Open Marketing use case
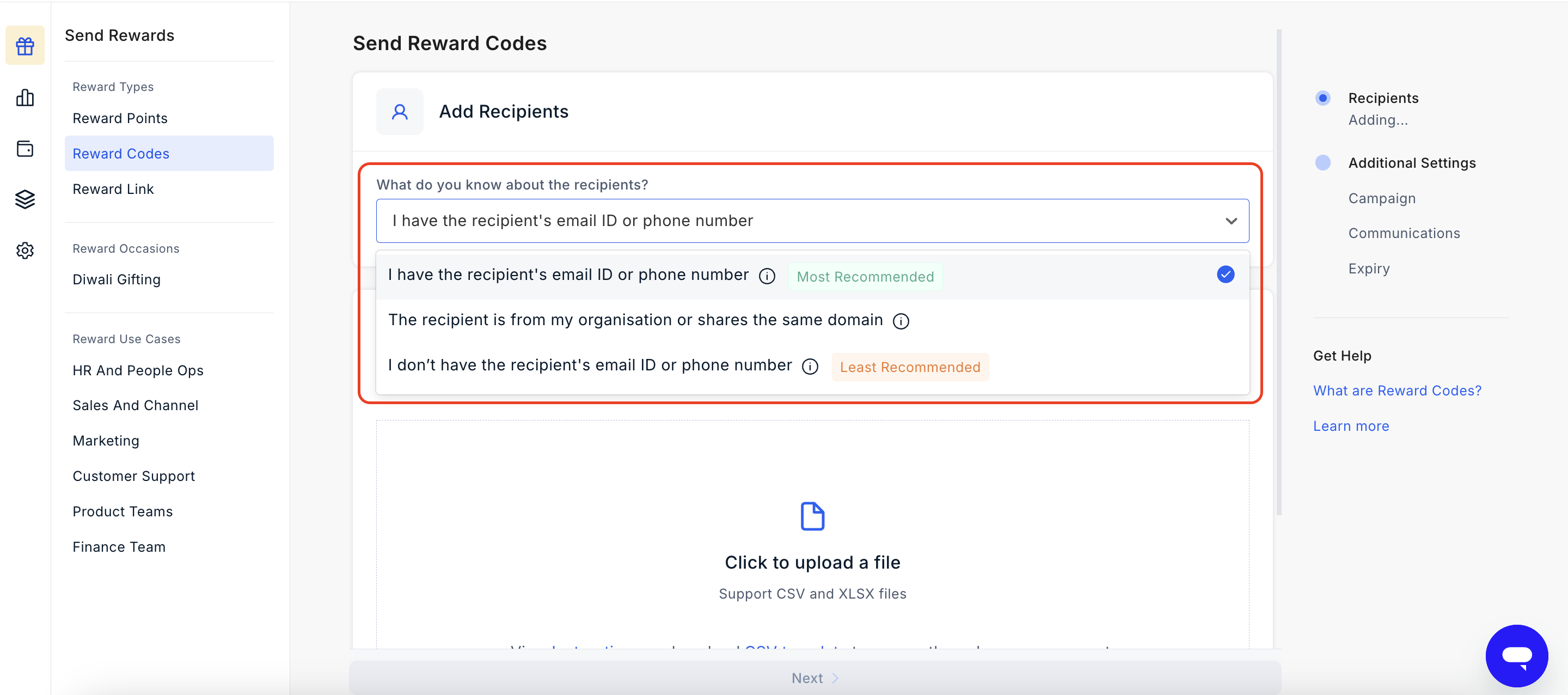The height and width of the screenshot is (695, 1568). coord(169,441)
